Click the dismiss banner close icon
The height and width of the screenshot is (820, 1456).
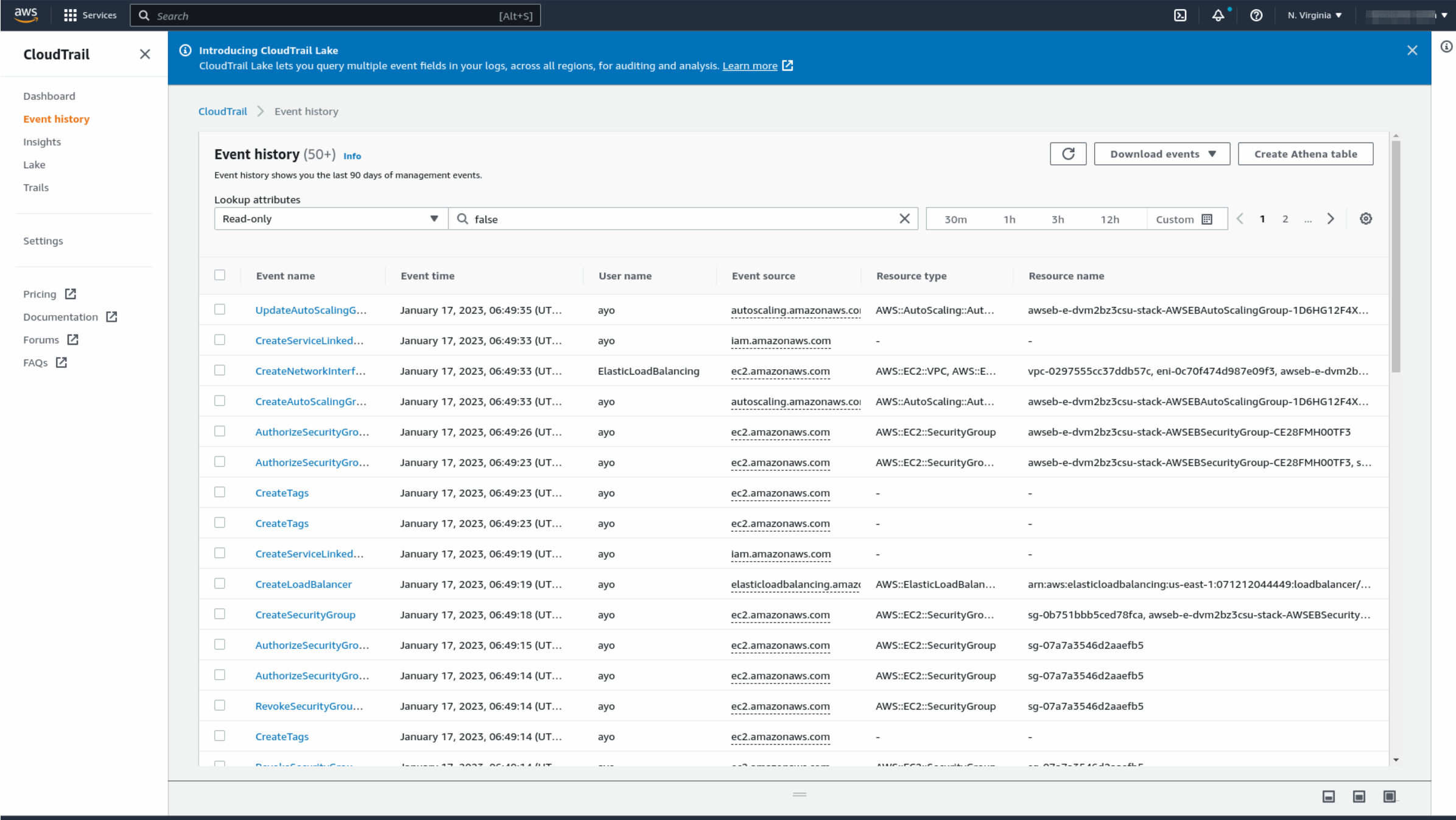[1413, 51]
